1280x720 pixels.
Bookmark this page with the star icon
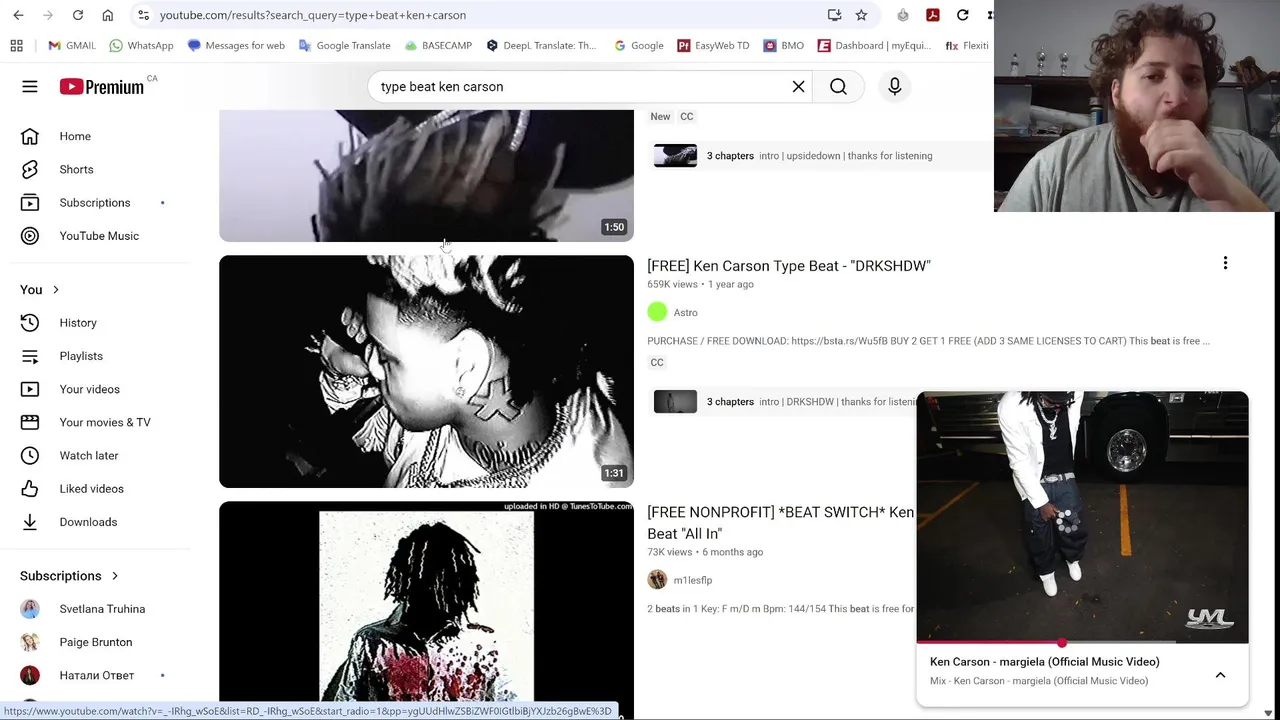pyautogui.click(x=861, y=15)
